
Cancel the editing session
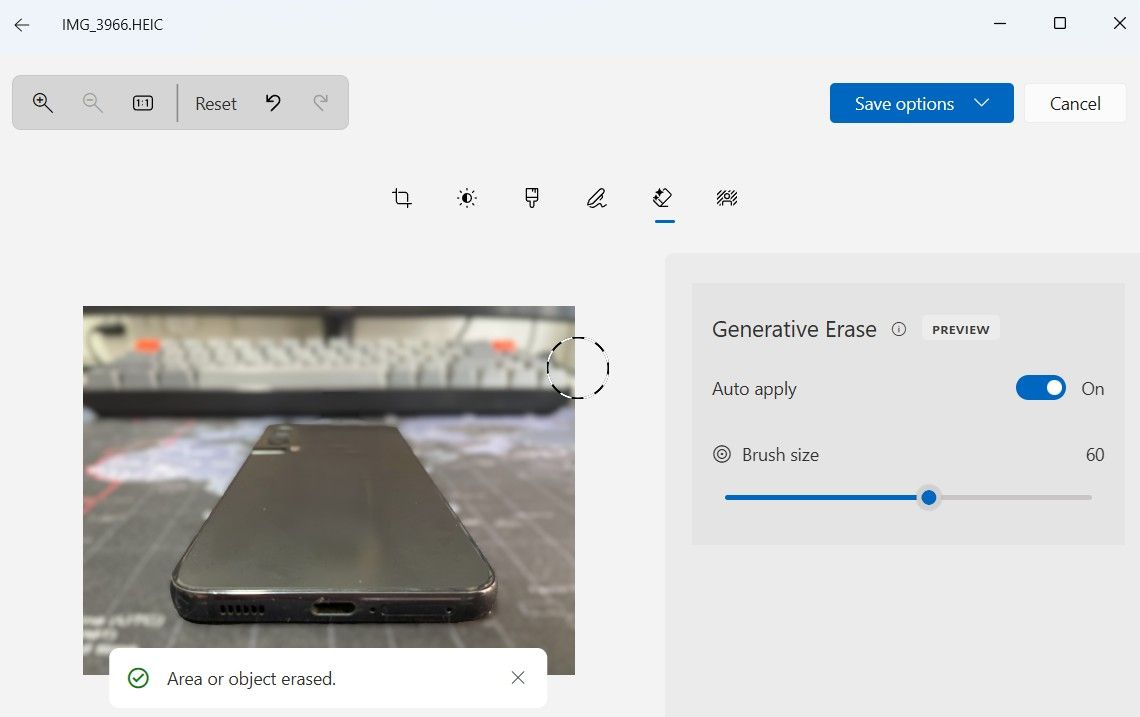1075,103
